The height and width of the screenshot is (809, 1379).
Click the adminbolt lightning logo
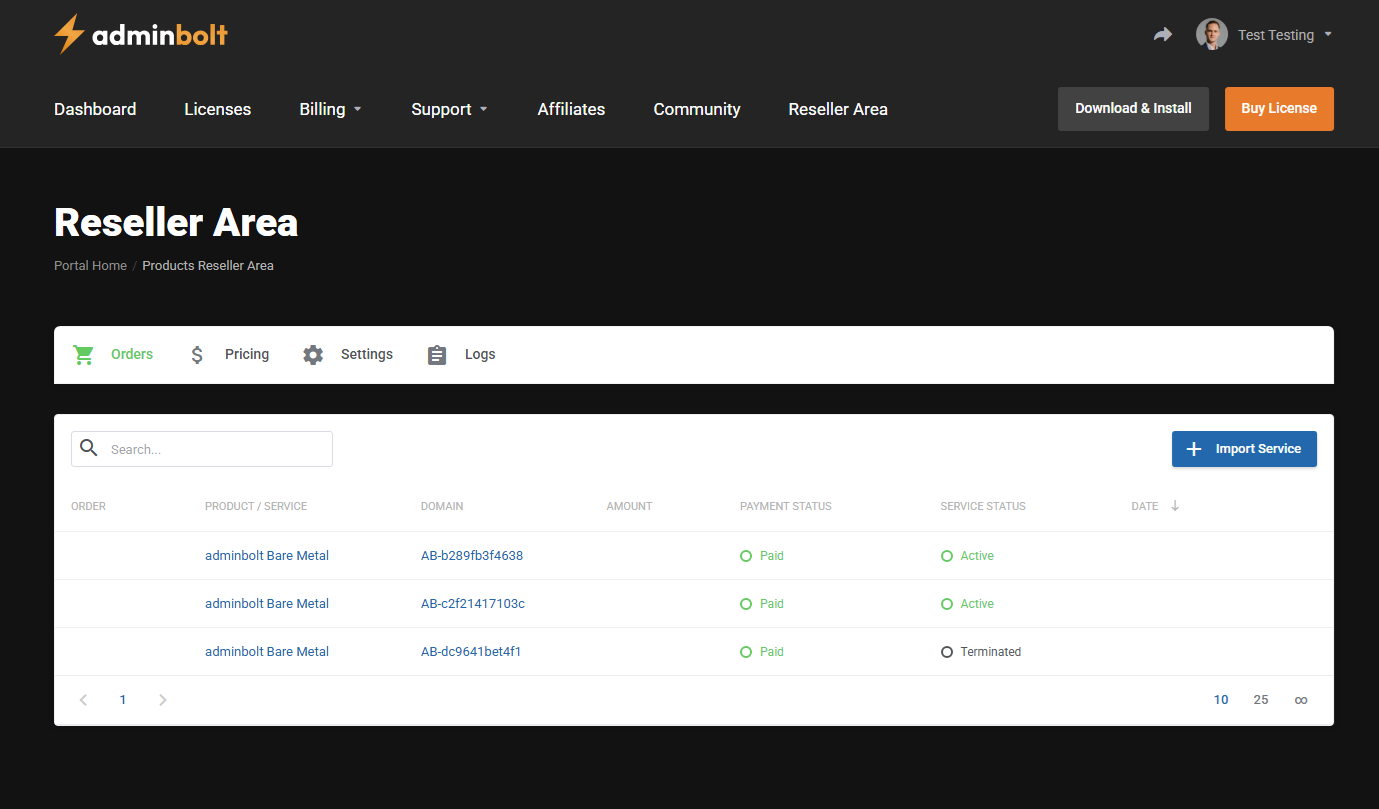click(x=141, y=34)
